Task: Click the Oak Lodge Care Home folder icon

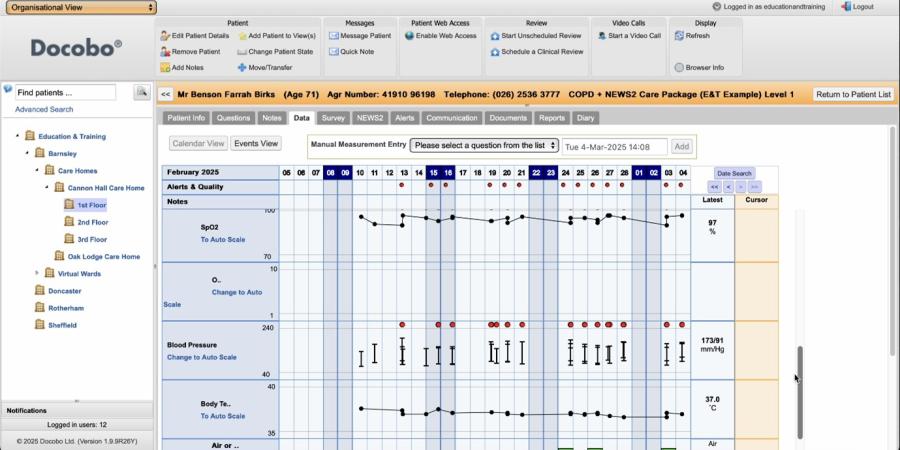Action: (59, 256)
